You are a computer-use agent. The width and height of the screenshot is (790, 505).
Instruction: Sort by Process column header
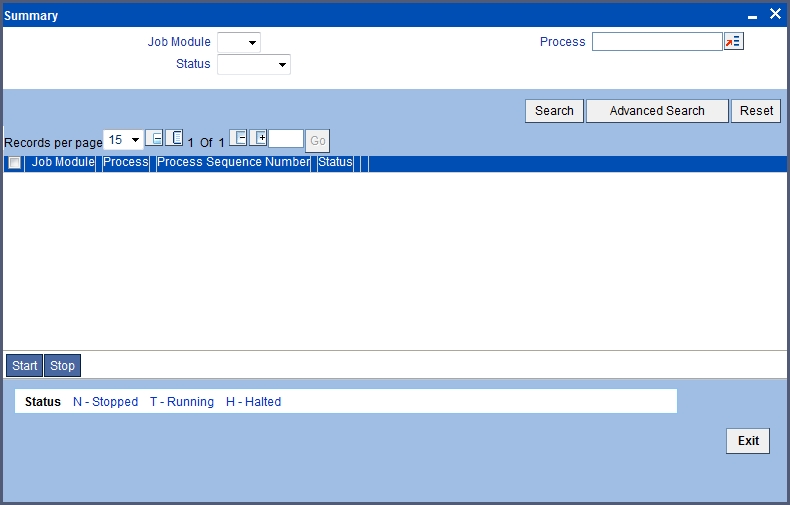[126, 162]
